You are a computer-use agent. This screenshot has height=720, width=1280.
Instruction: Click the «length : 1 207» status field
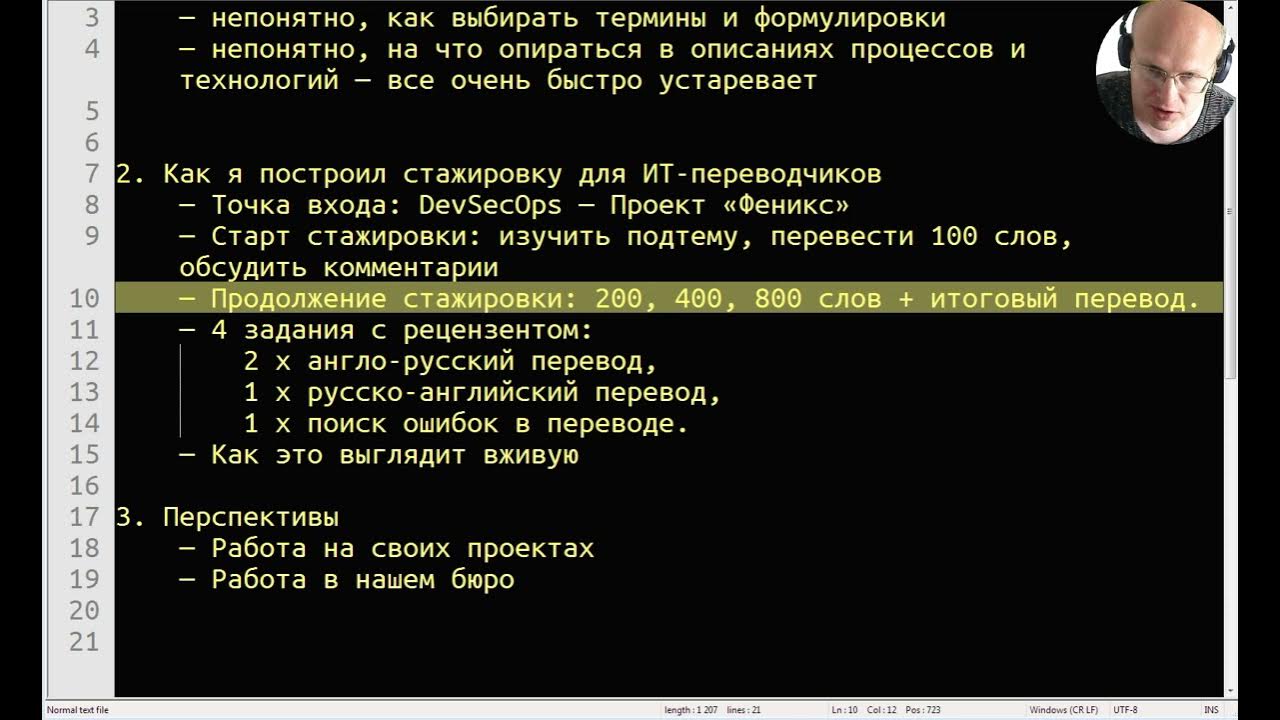(x=690, y=710)
